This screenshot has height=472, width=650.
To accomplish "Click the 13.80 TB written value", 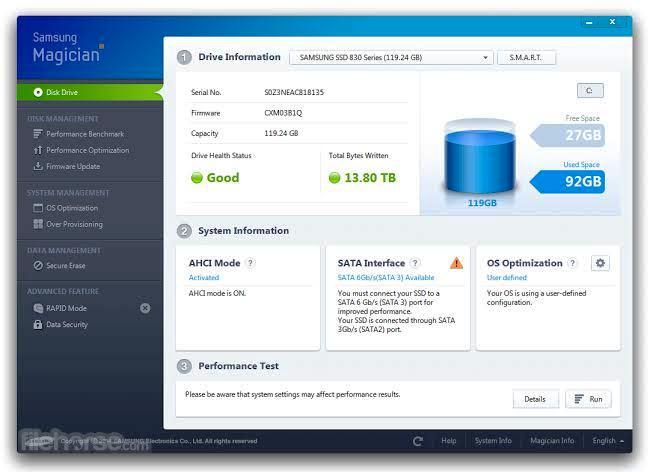I will (x=370, y=178).
